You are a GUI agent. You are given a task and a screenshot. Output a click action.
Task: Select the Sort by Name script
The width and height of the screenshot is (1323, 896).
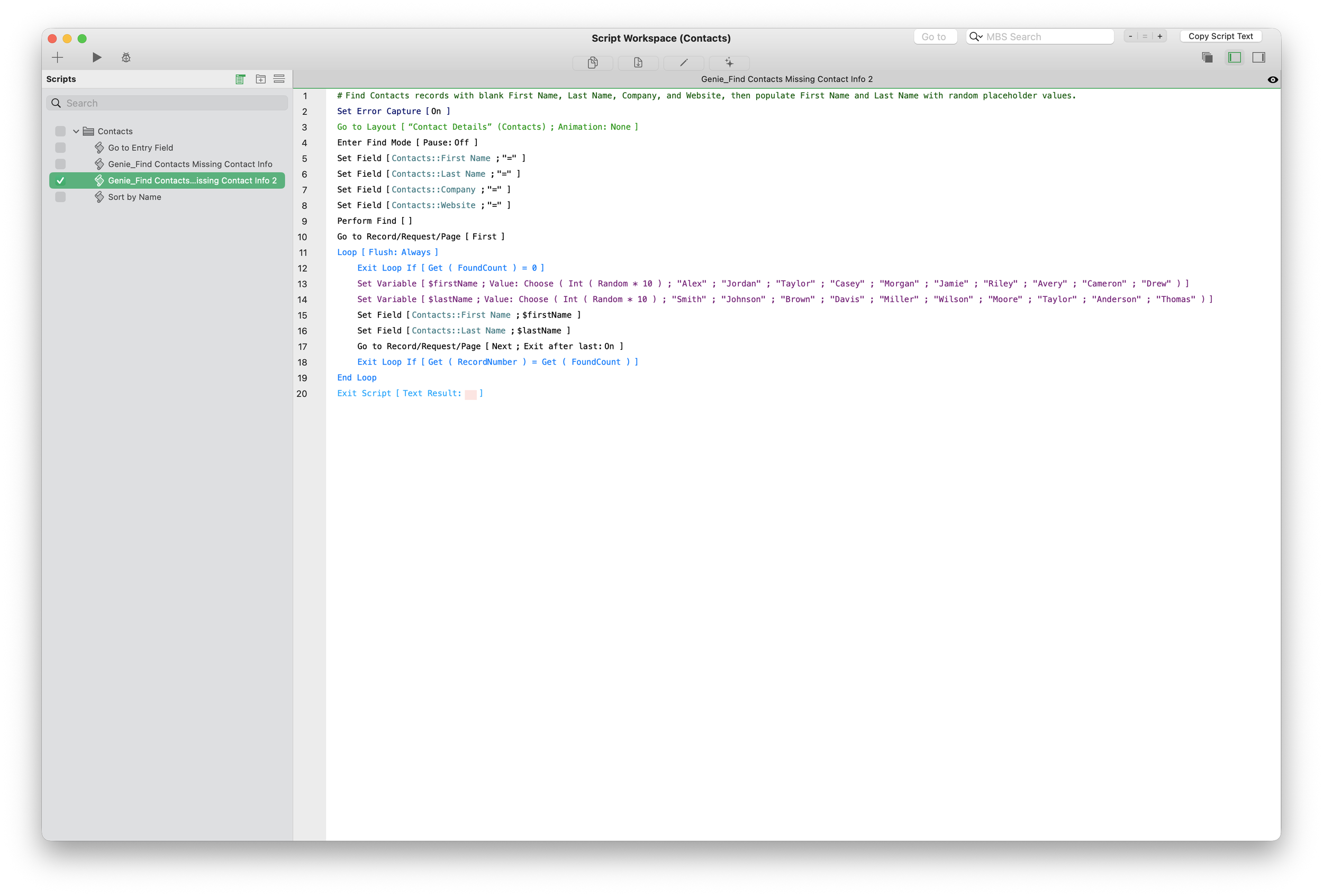pos(134,197)
